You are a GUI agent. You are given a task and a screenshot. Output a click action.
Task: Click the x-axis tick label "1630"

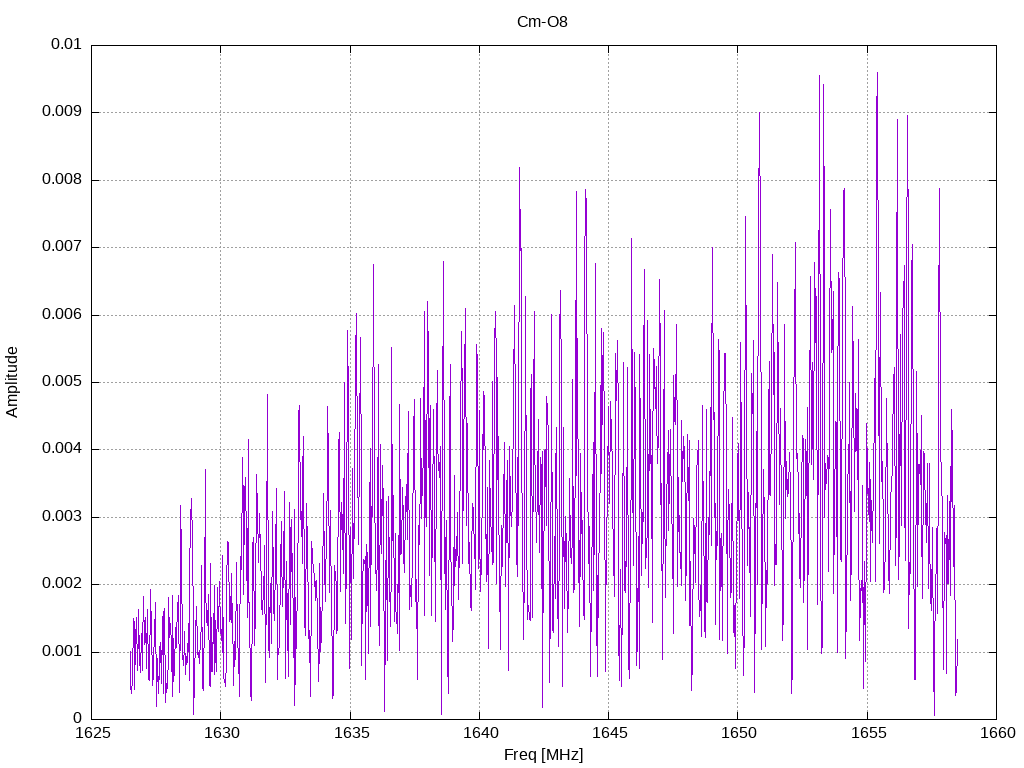coord(221,733)
